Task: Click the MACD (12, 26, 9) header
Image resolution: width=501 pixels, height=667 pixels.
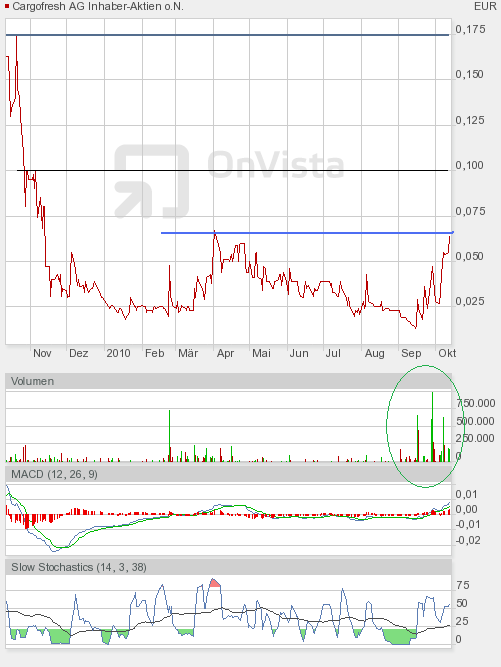Action: coord(228,474)
